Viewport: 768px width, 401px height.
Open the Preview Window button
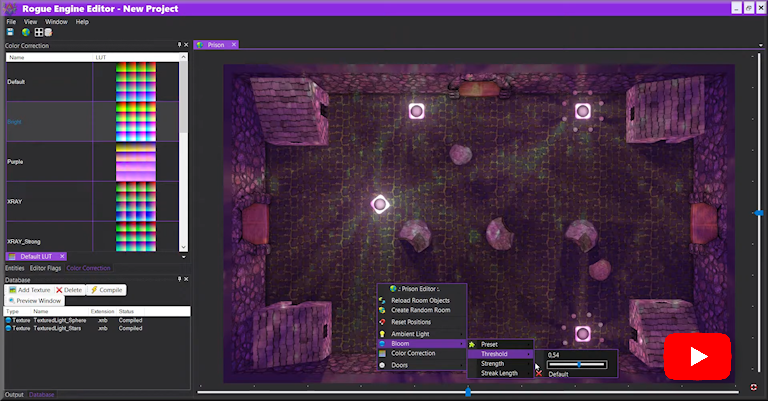pos(35,301)
